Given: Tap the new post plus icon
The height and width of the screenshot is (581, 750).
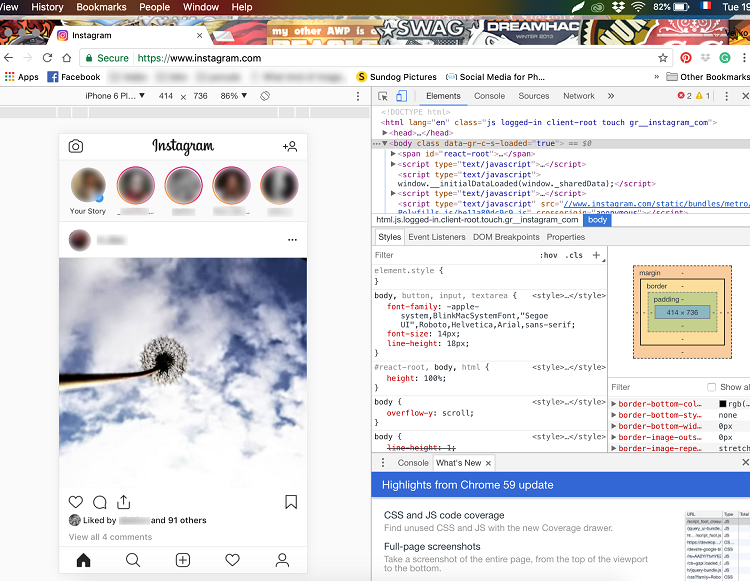Looking at the screenshot, I should click(183, 560).
